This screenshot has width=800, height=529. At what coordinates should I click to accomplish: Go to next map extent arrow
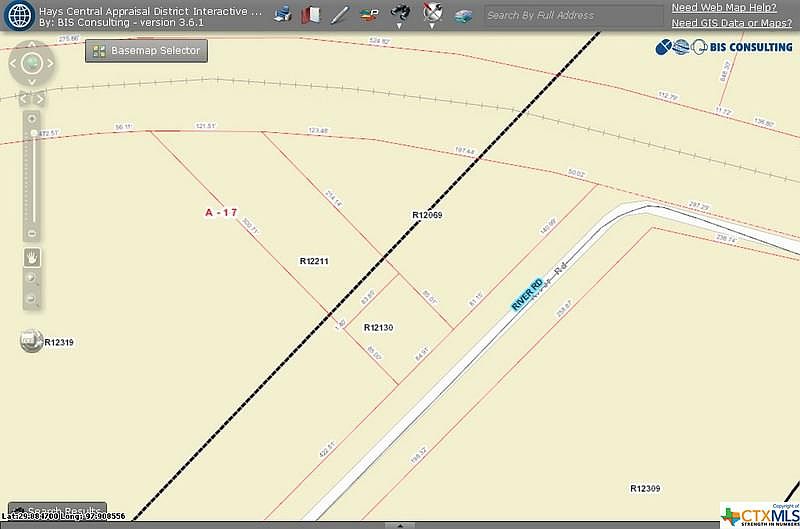coord(40,99)
